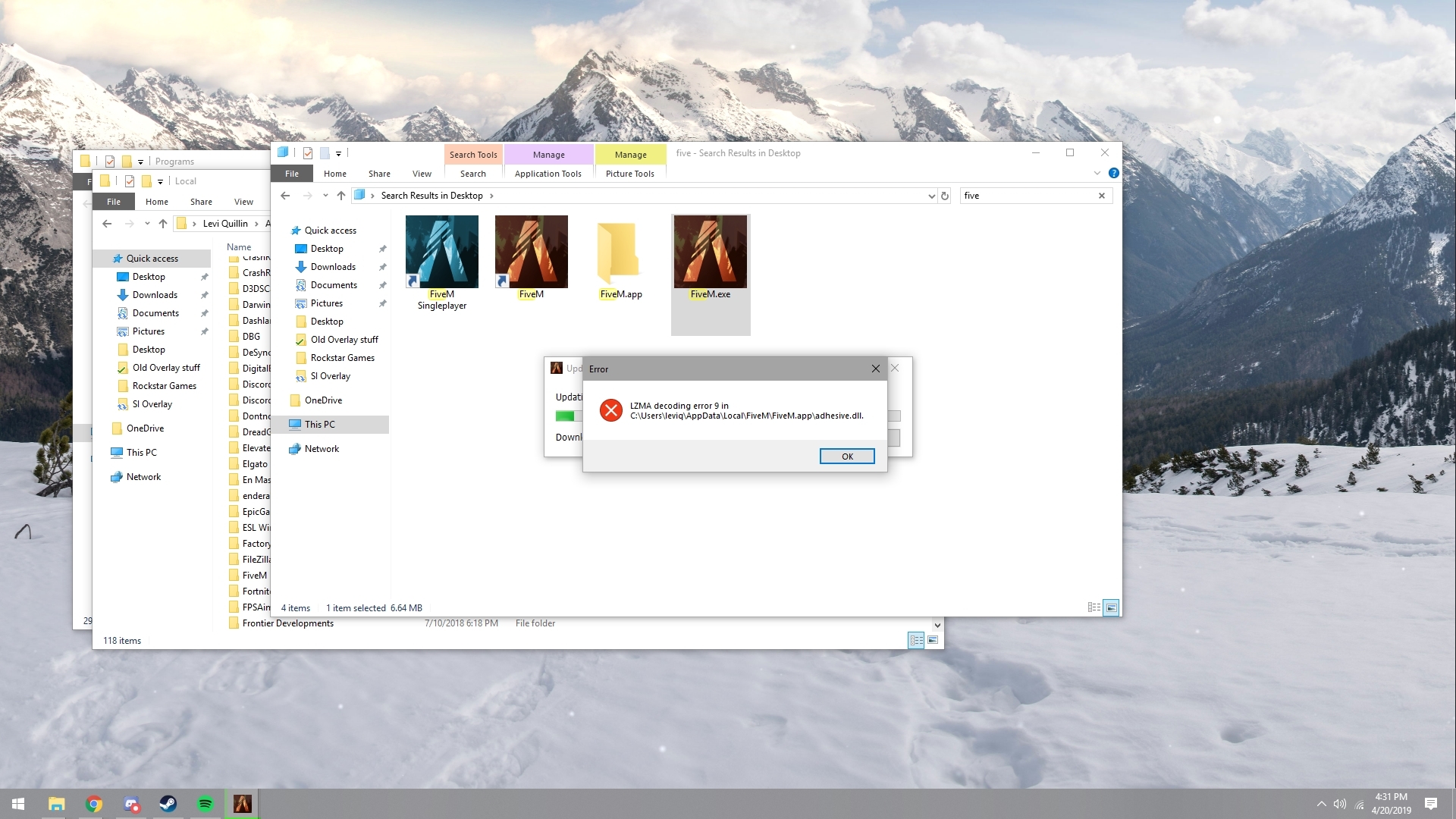Open the Explorer help question-mark icon
1456x819 pixels.
[1113, 173]
